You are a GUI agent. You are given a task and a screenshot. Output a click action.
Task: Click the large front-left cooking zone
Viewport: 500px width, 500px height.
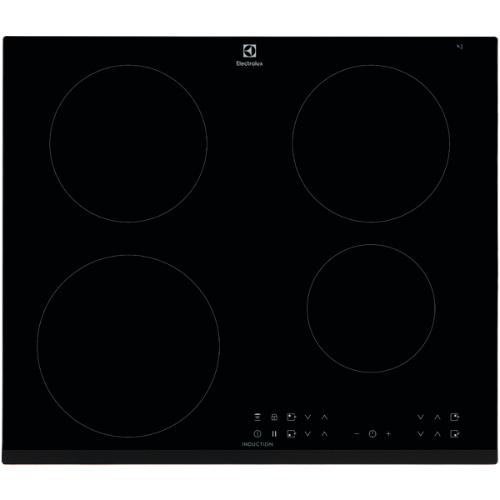(x=128, y=346)
